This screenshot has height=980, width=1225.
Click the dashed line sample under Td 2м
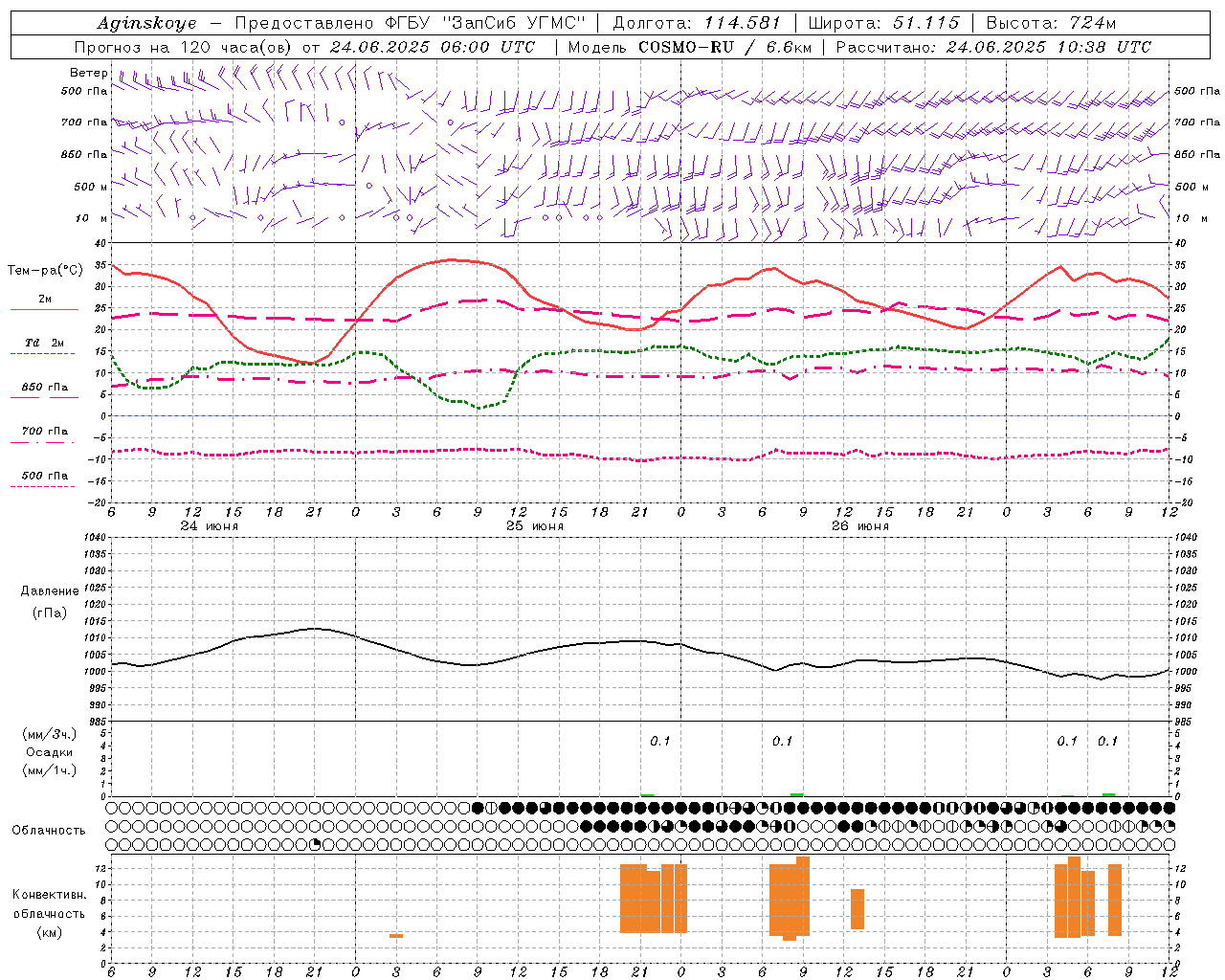coord(42,354)
